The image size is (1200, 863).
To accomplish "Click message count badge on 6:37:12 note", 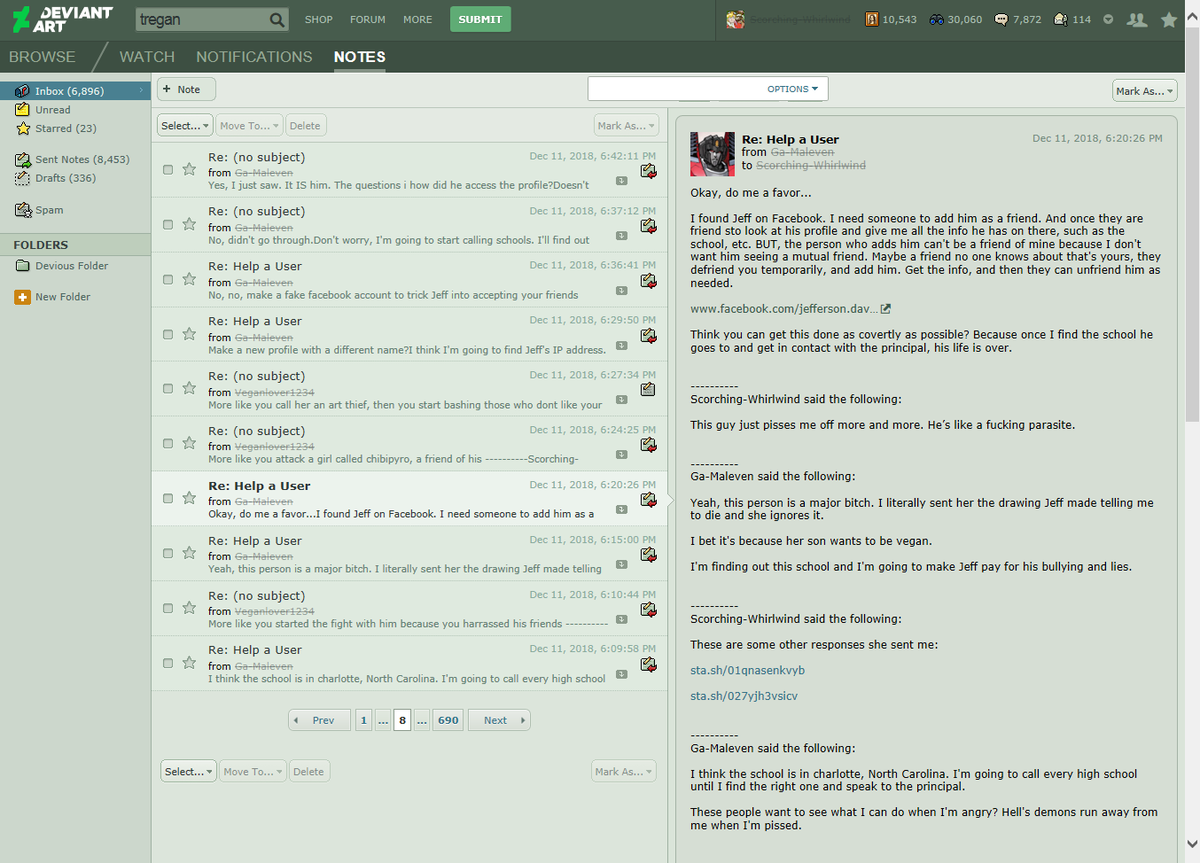I will point(621,236).
